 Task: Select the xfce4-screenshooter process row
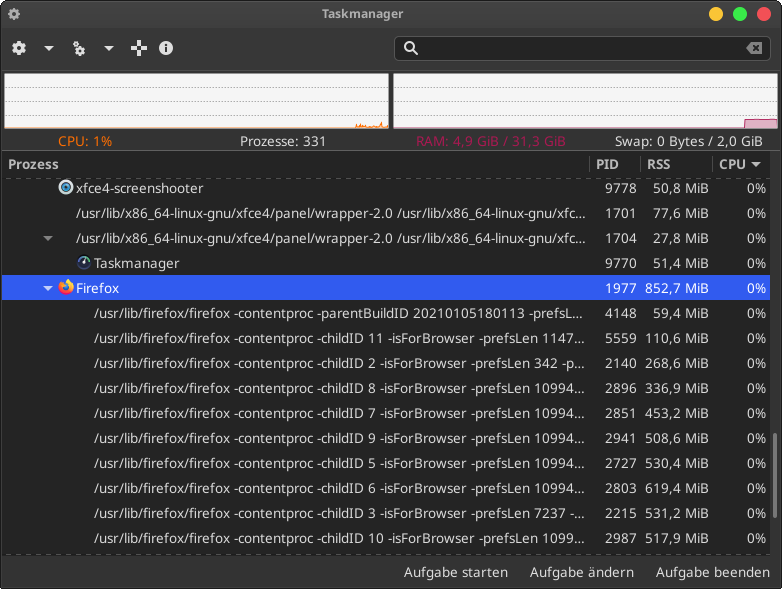[386, 189]
